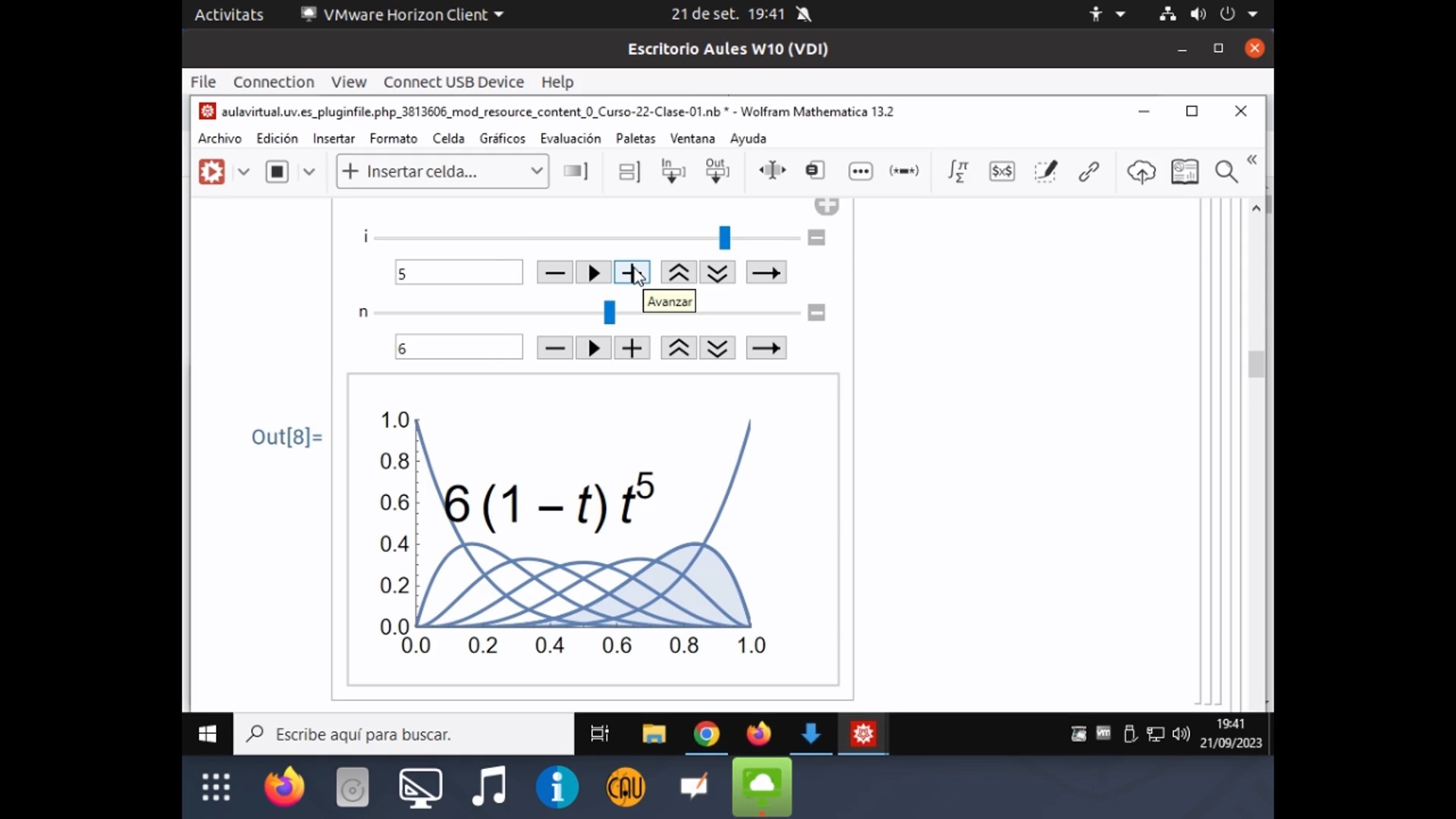Collapse the i slider control panel
1456x819 pixels.
click(817, 238)
